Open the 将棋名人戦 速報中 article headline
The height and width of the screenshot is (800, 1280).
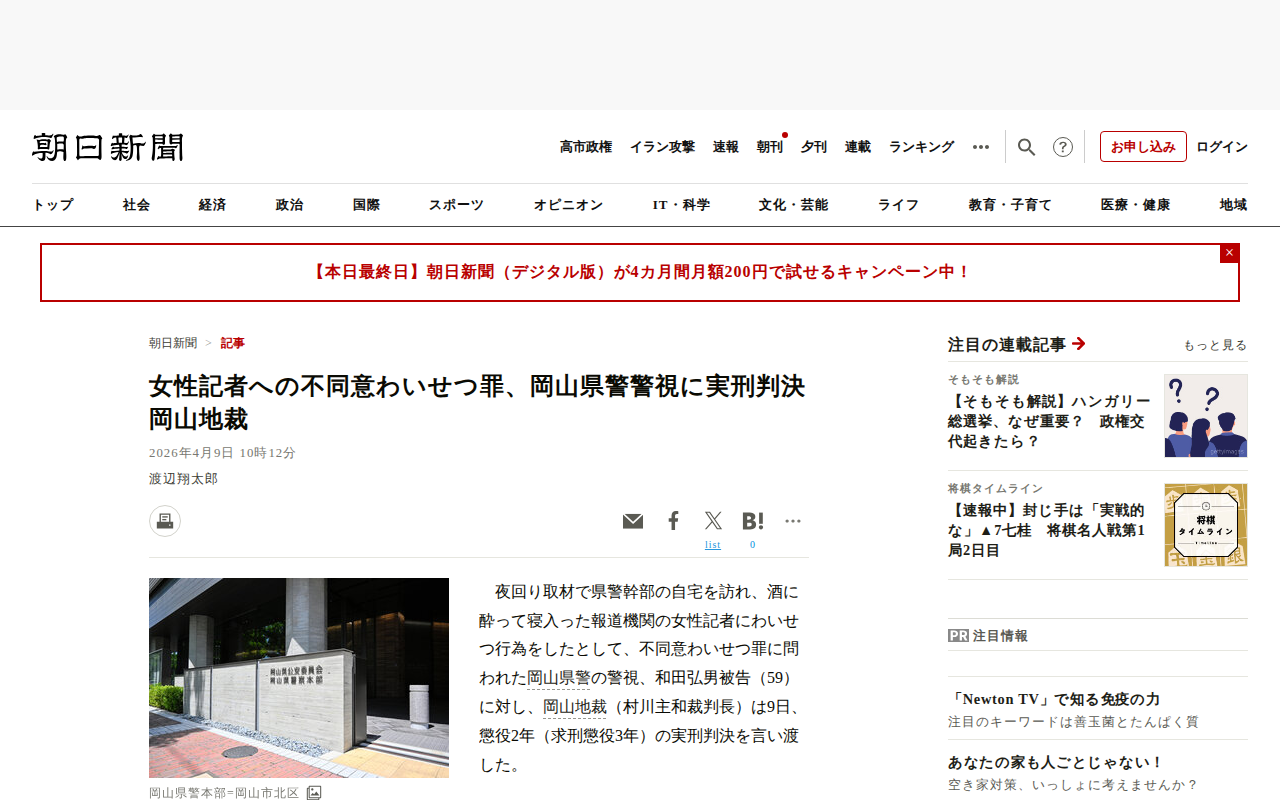1047,530
